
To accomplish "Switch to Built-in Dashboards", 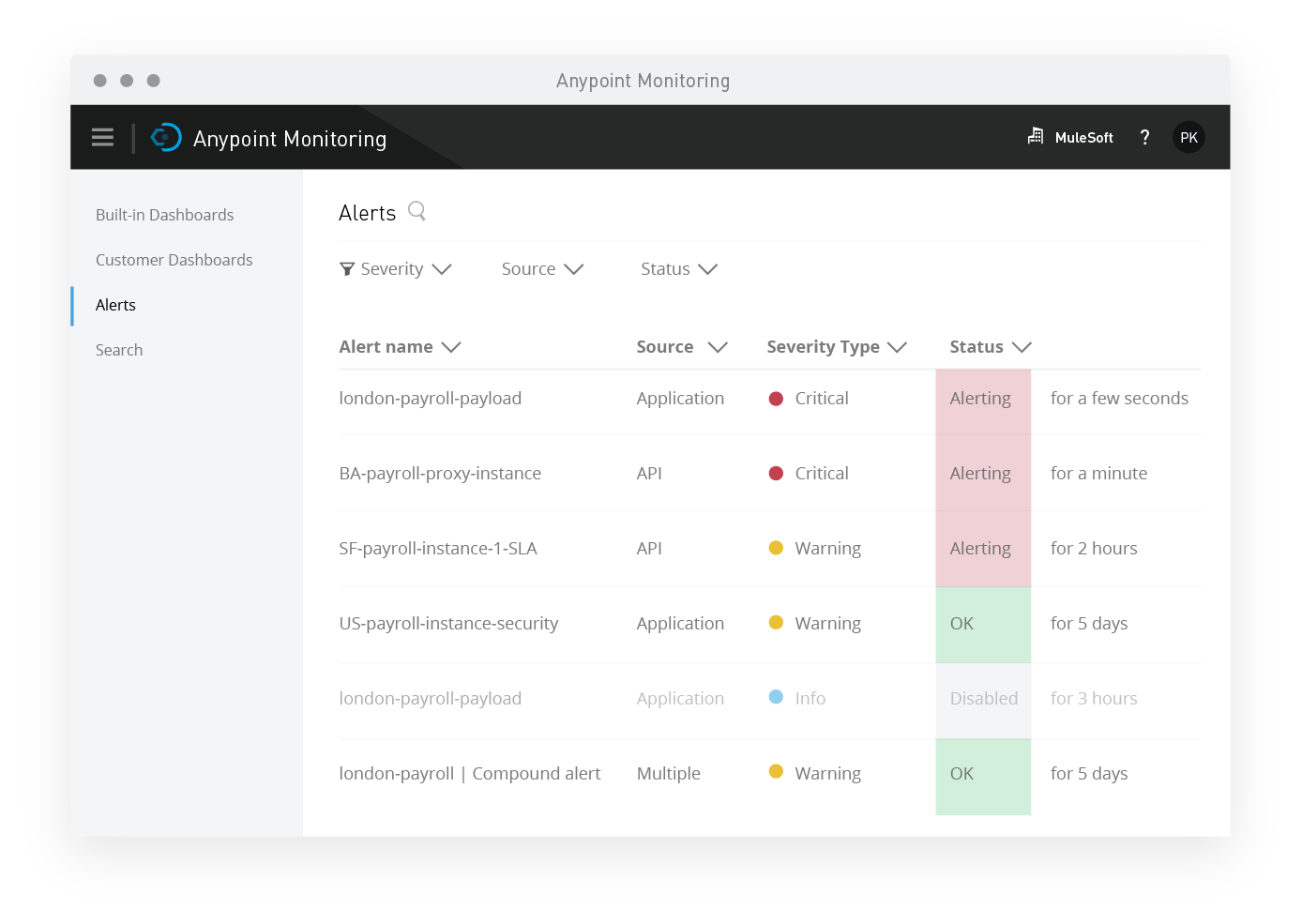I will pos(164,214).
